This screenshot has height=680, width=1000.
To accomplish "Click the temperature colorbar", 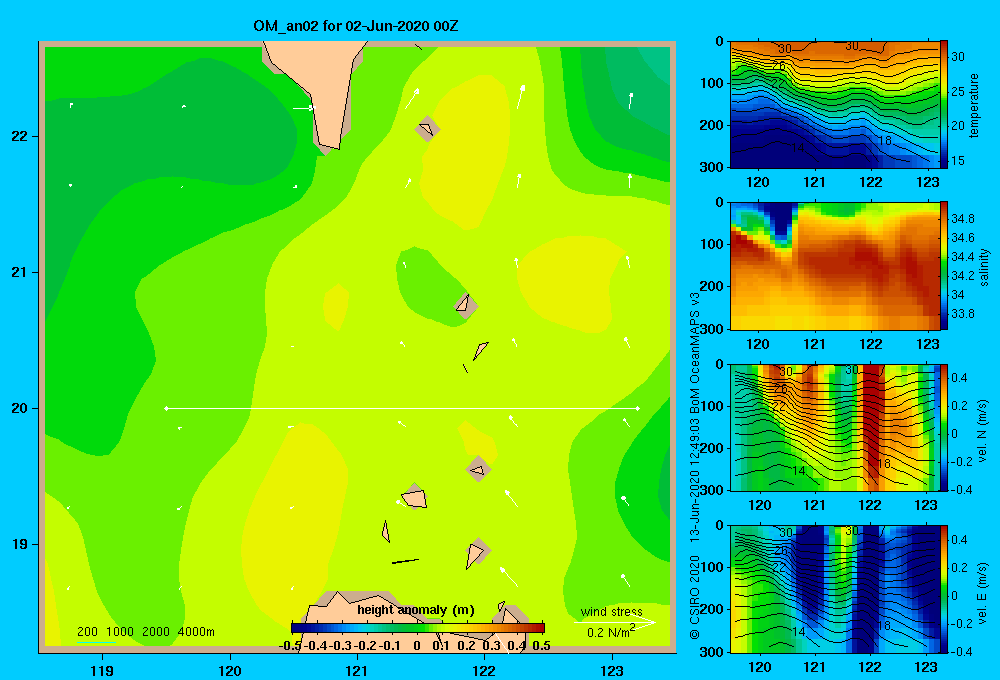I will (944, 105).
